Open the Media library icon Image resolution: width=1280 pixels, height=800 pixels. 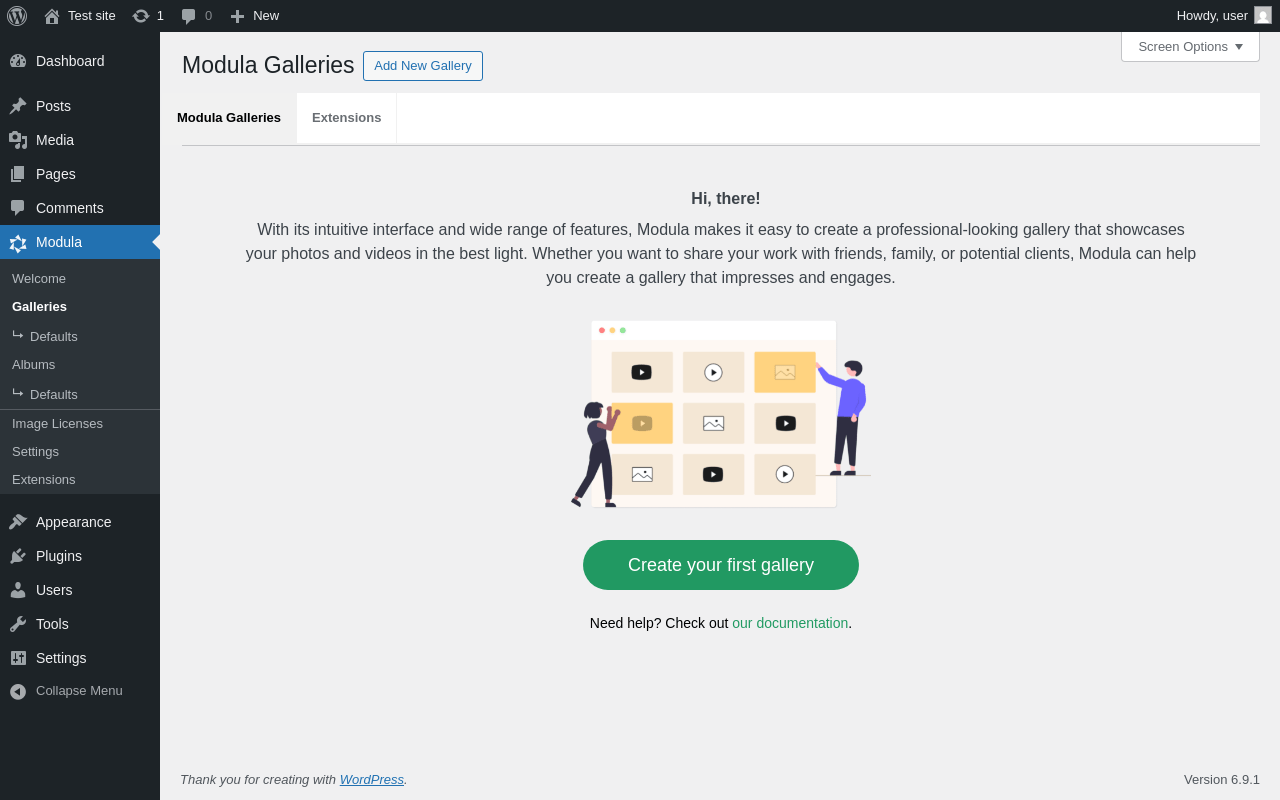pyautogui.click(x=18, y=140)
